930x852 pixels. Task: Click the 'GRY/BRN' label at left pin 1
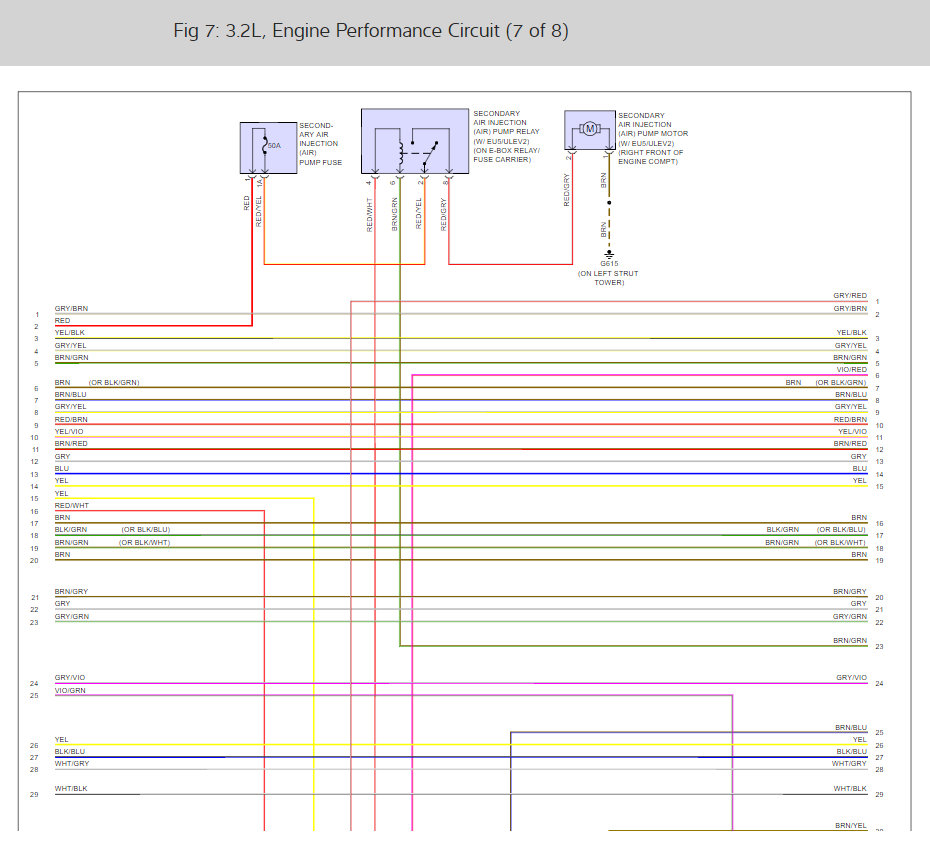click(x=71, y=309)
